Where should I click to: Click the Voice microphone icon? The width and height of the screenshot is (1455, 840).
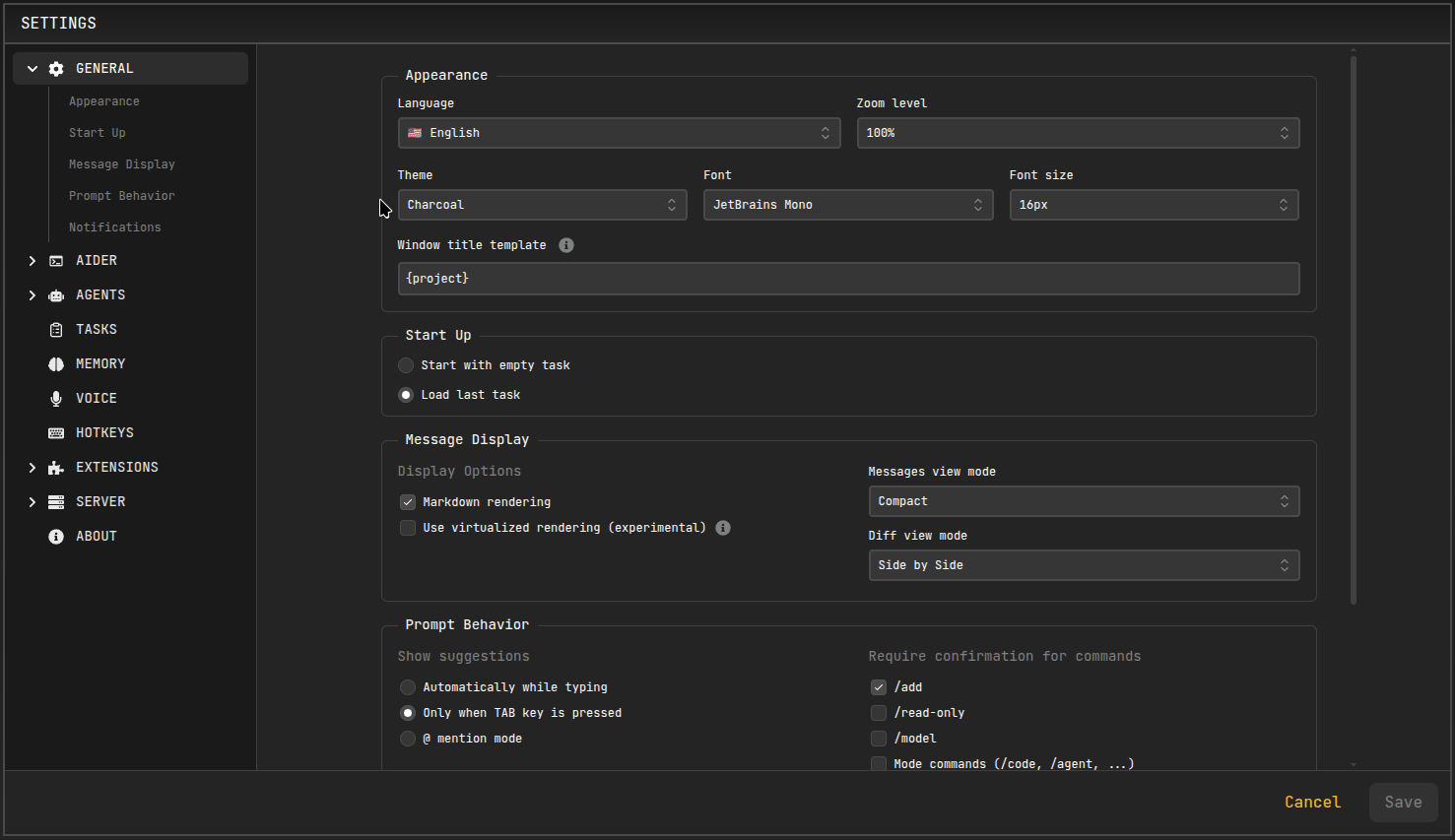tap(56, 399)
